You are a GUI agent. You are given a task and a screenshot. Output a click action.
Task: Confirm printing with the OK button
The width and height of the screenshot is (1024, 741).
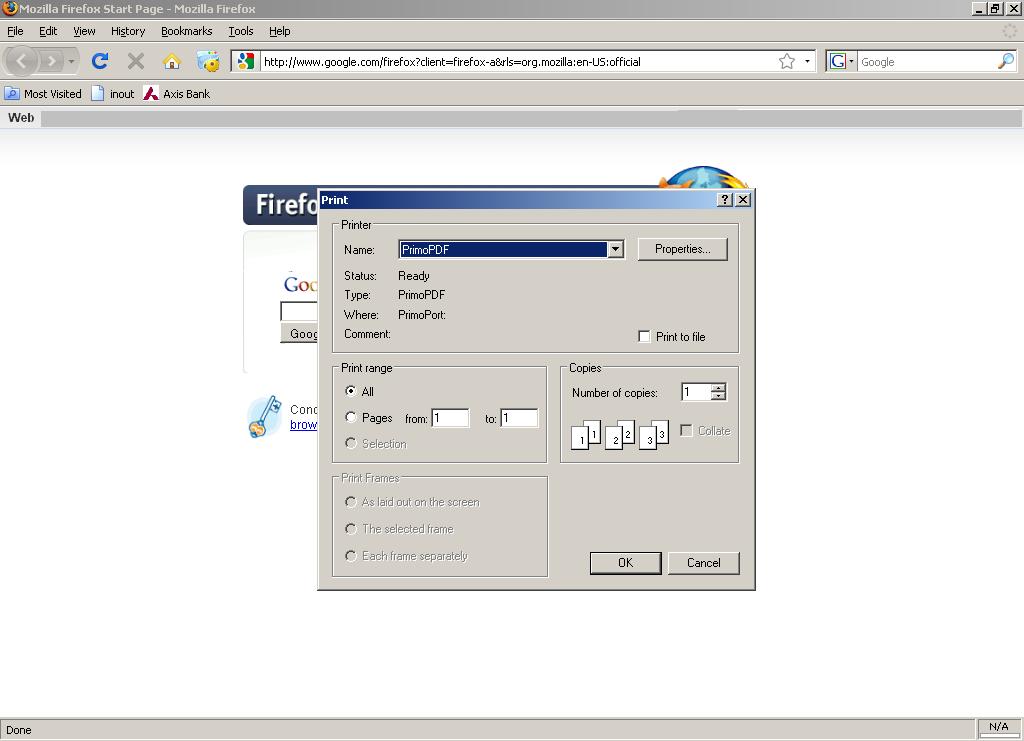tap(626, 563)
